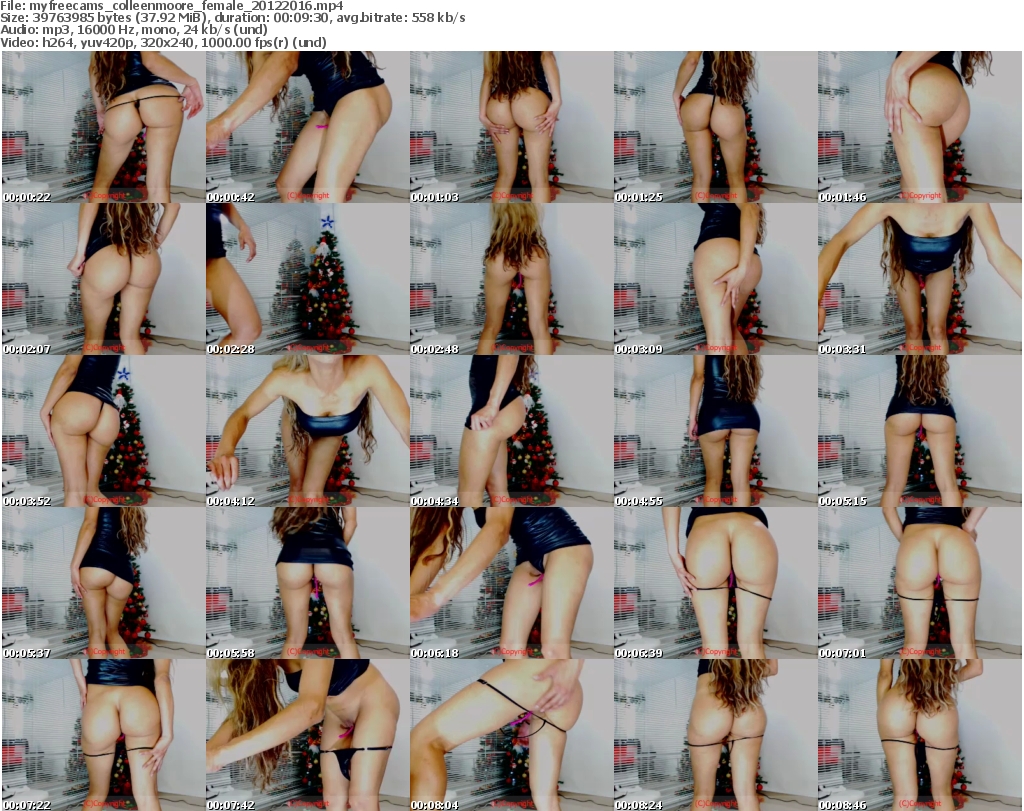Pick the frame stamped 00:05:37
1024x811 pixels.
[x=103, y=583]
